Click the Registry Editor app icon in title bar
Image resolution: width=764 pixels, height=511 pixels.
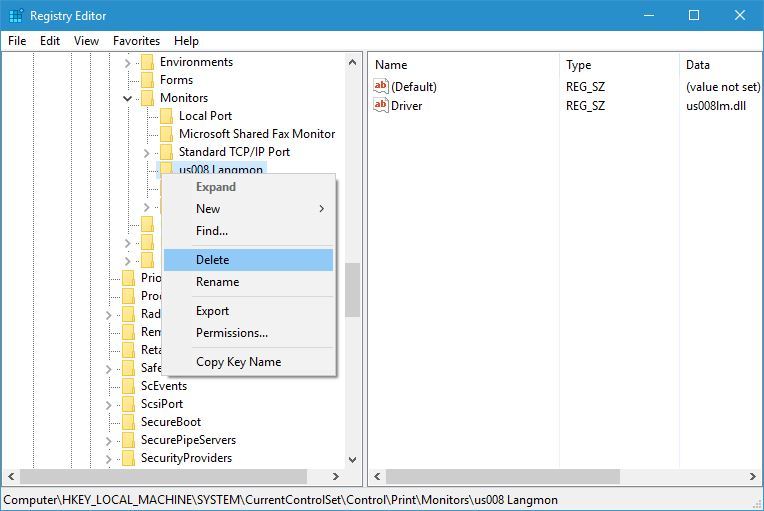click(x=16, y=16)
